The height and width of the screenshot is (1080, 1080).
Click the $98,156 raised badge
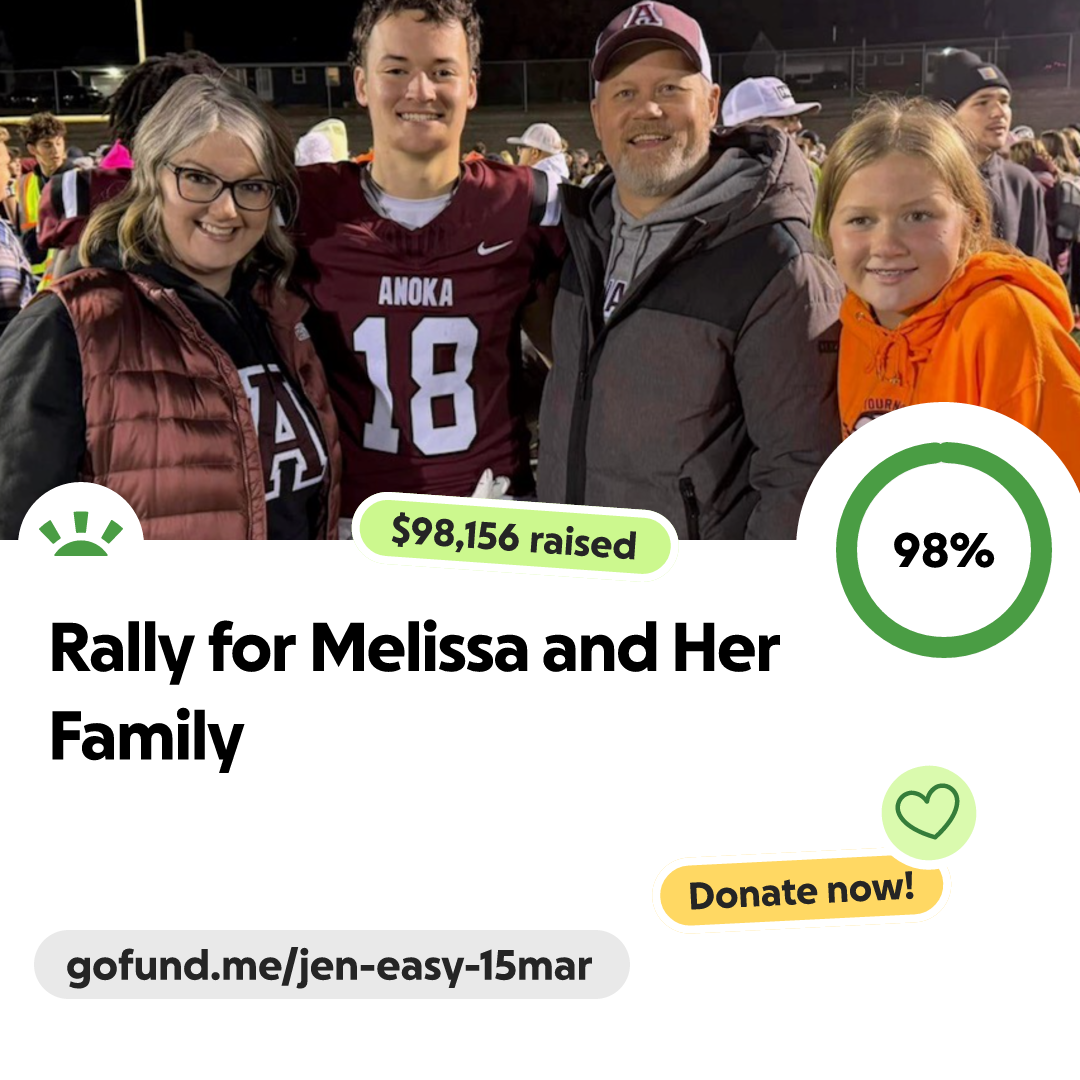[x=514, y=537]
